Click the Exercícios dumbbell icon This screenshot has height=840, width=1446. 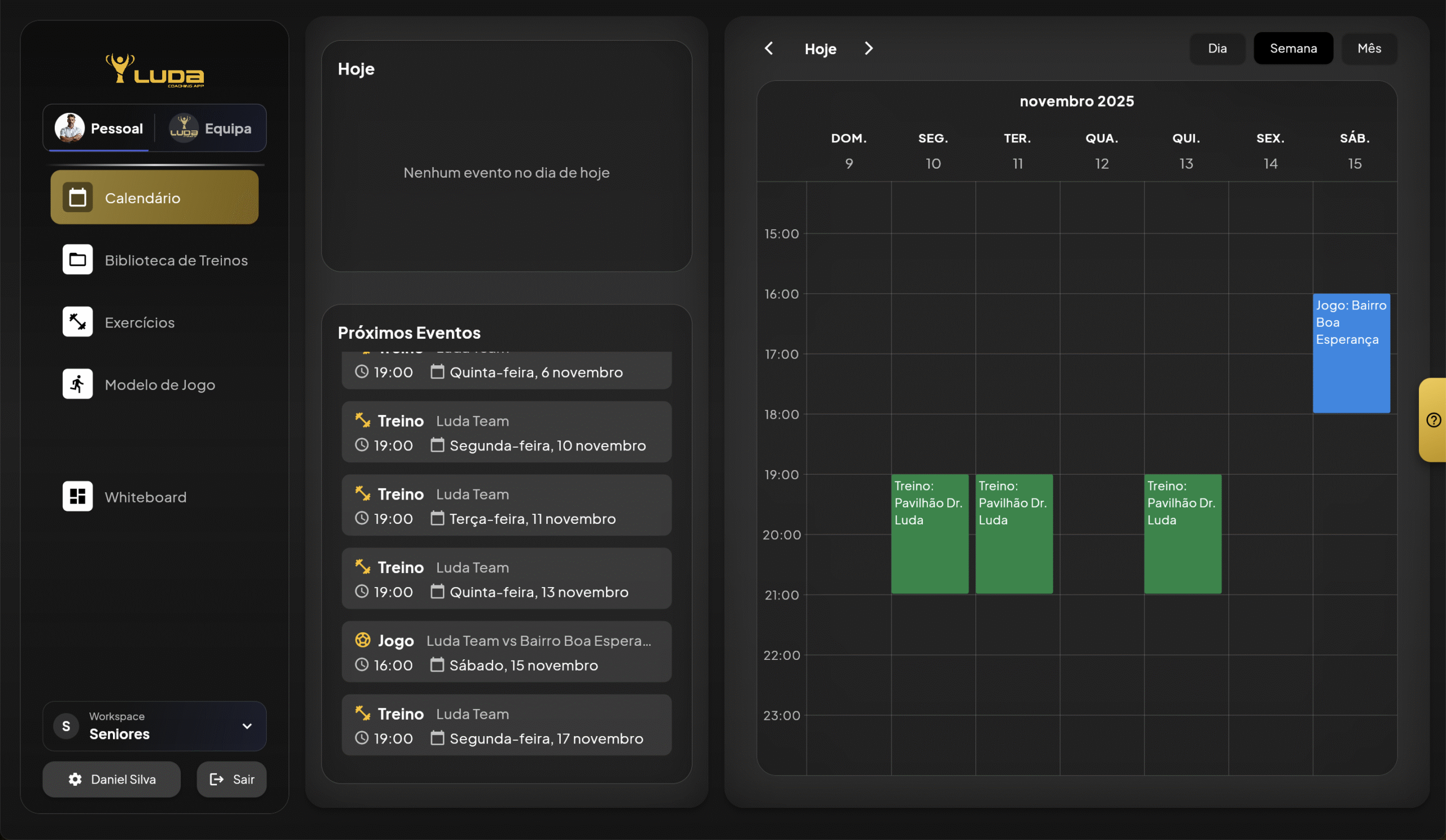(x=77, y=322)
